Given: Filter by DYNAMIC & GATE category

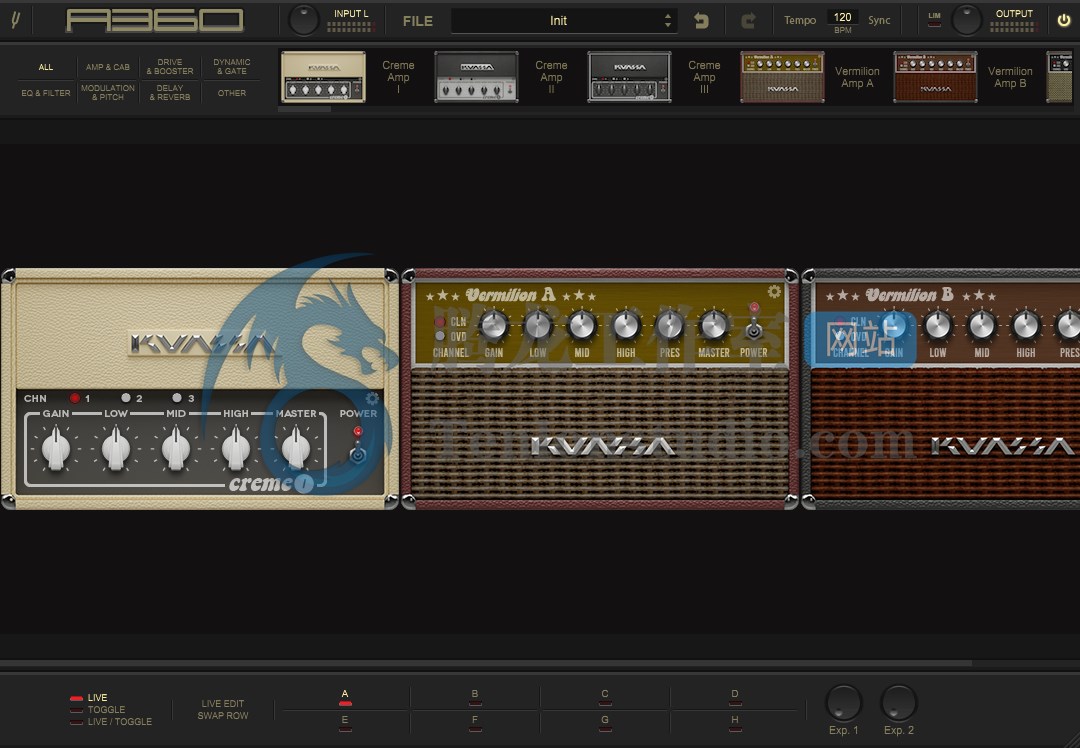Looking at the screenshot, I should 232,67.
